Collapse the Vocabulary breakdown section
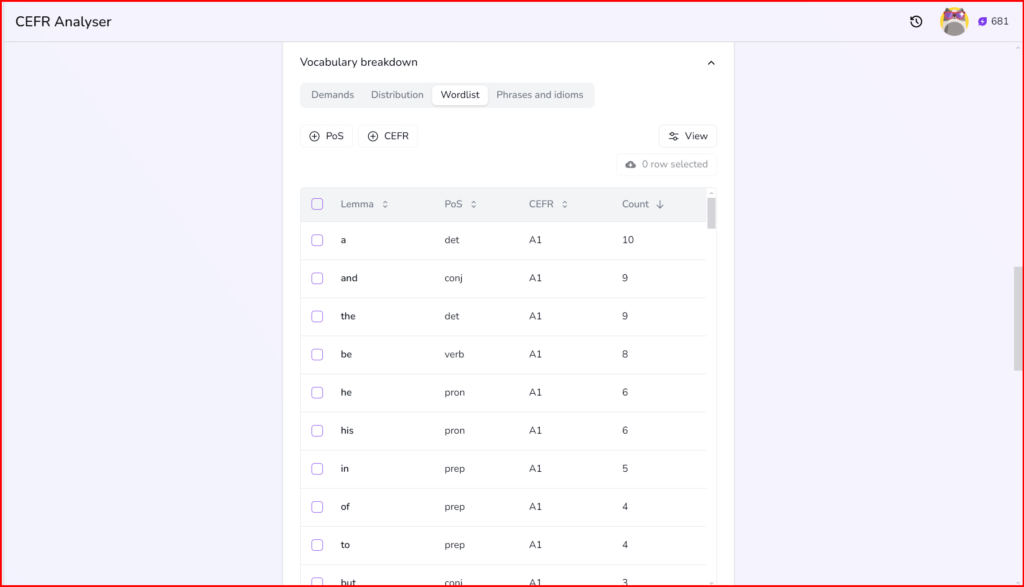The width and height of the screenshot is (1024, 587). pos(711,63)
